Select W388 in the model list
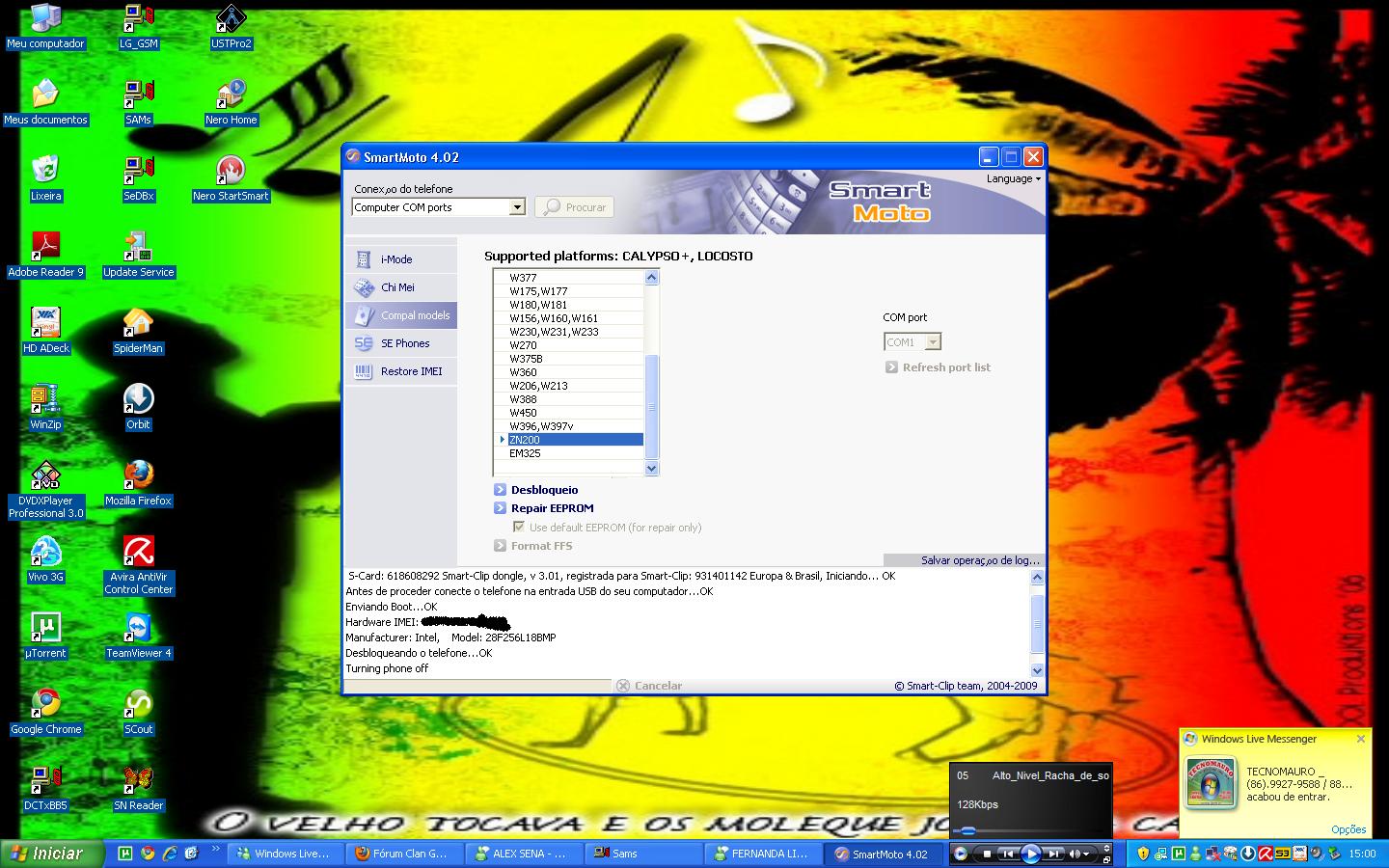This screenshot has width=1389, height=868. pyautogui.click(x=575, y=399)
